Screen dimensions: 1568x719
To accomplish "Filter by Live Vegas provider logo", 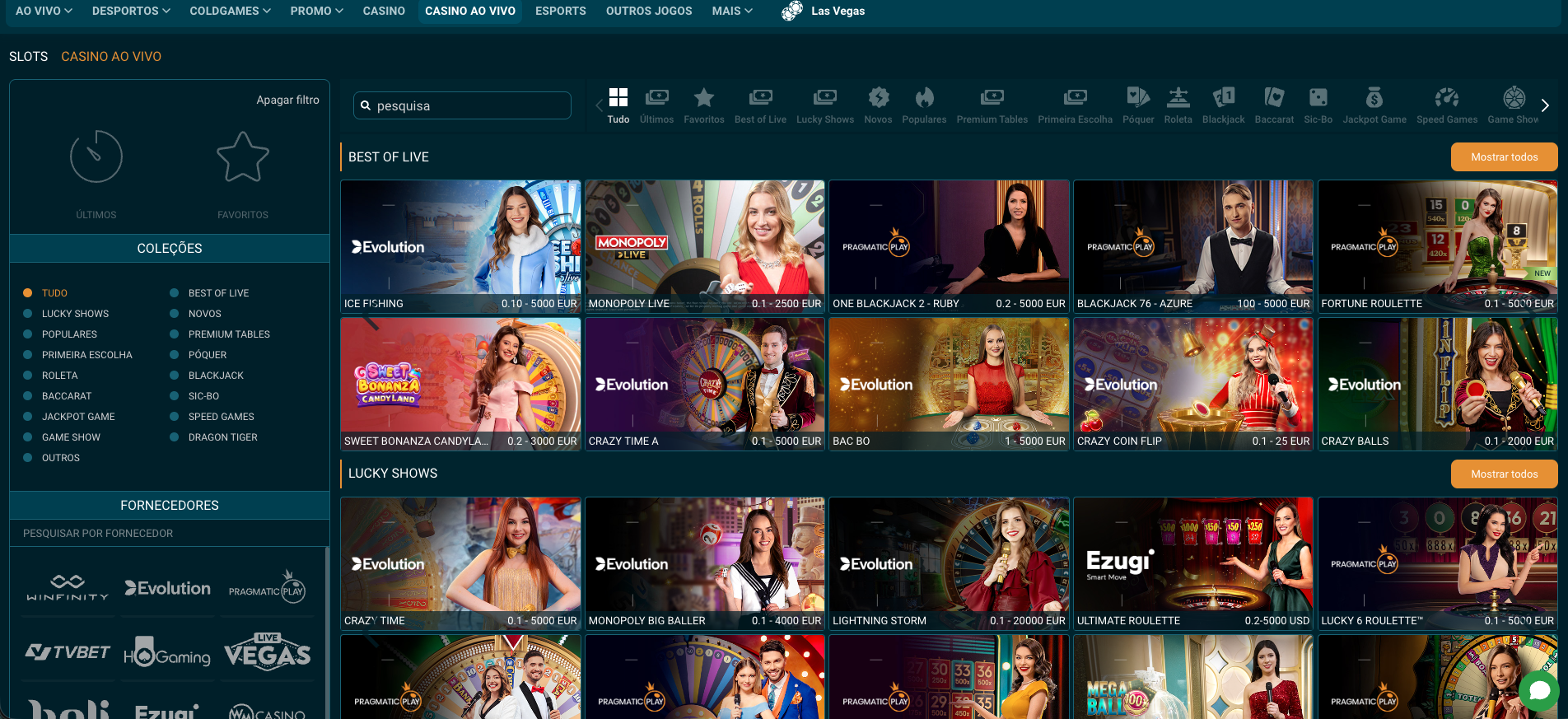I will click(x=267, y=651).
